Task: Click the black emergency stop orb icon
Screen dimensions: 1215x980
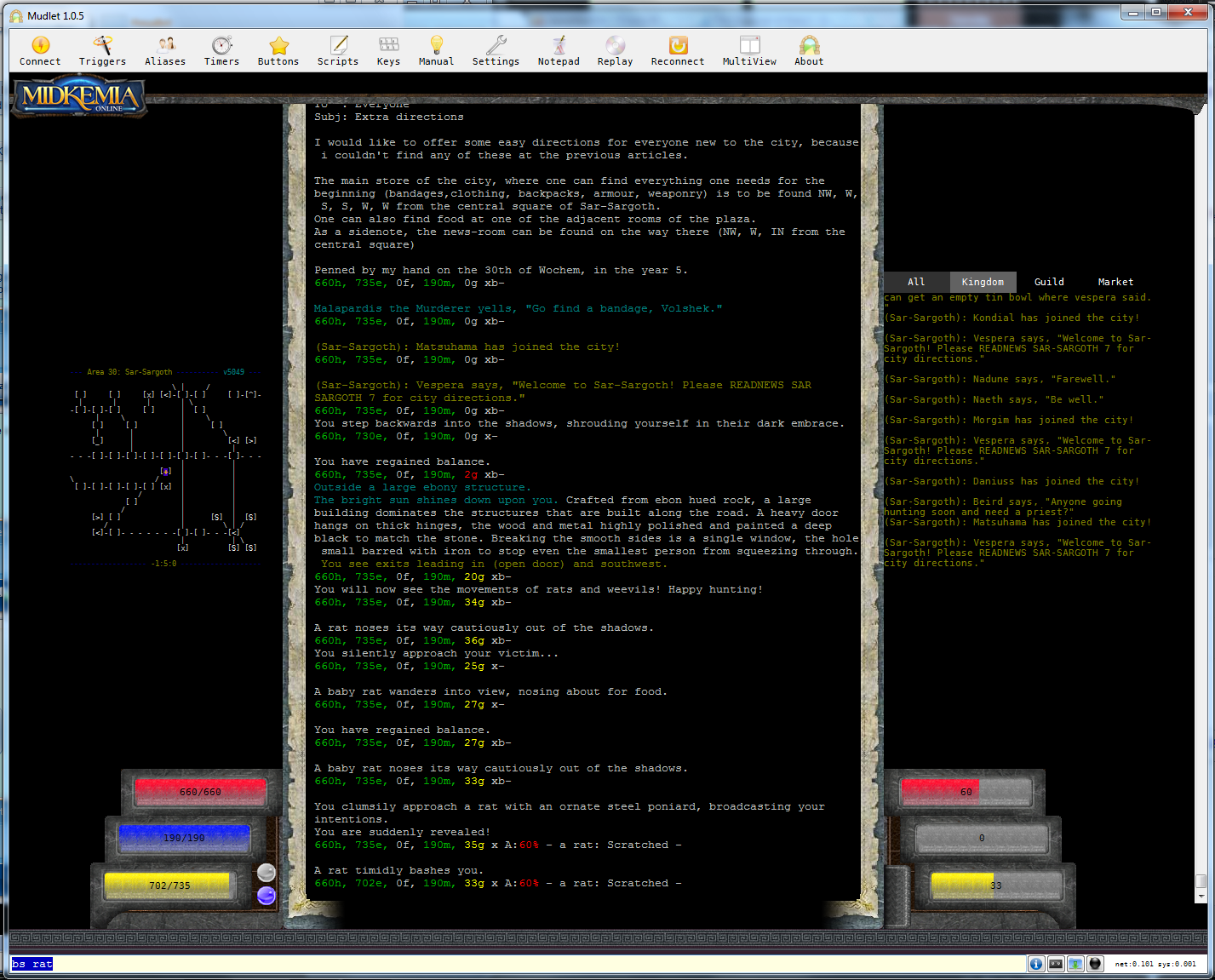Action: tap(1095, 964)
